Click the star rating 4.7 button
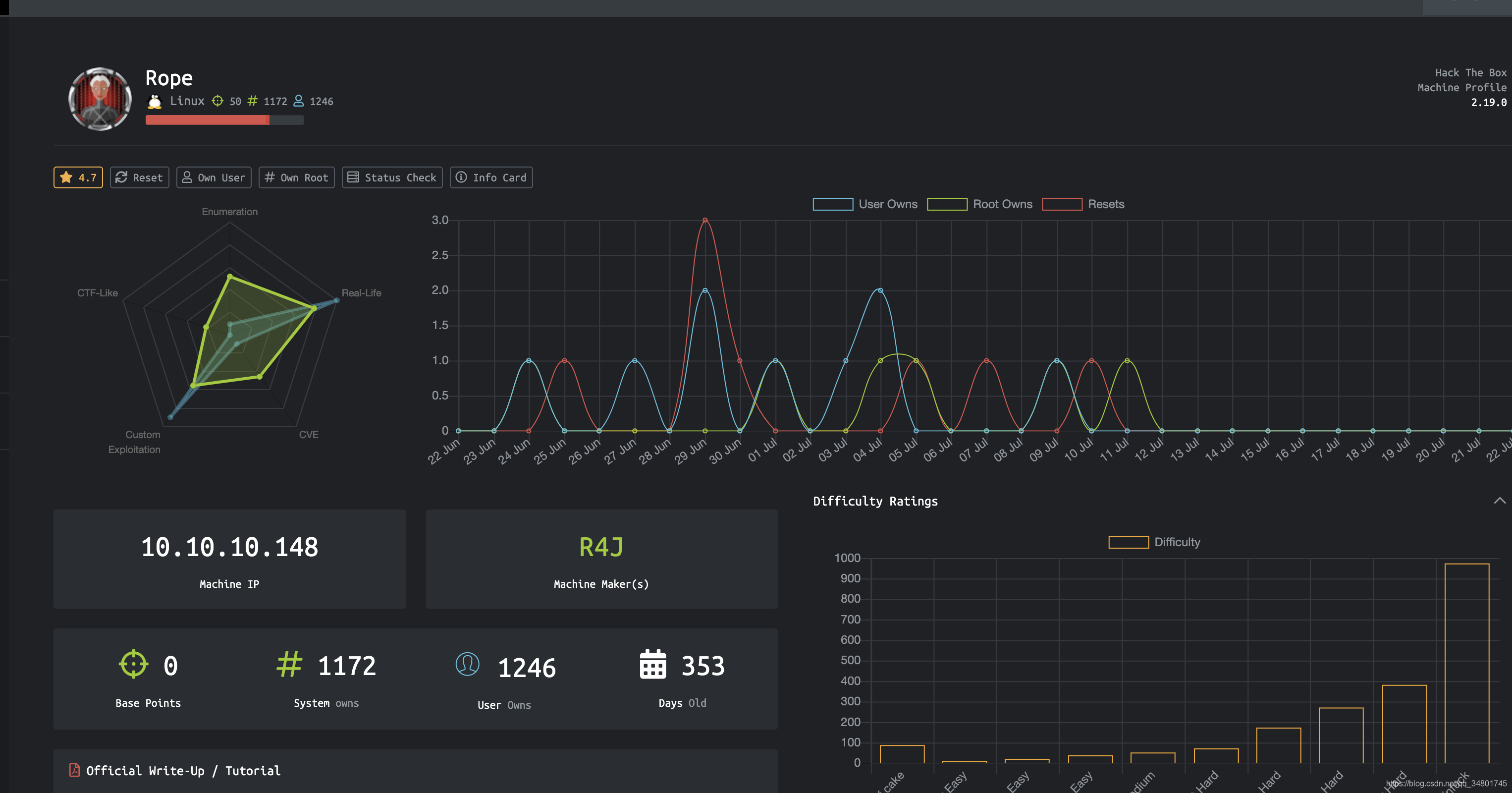Screen dimensions: 1512x793 78,177
